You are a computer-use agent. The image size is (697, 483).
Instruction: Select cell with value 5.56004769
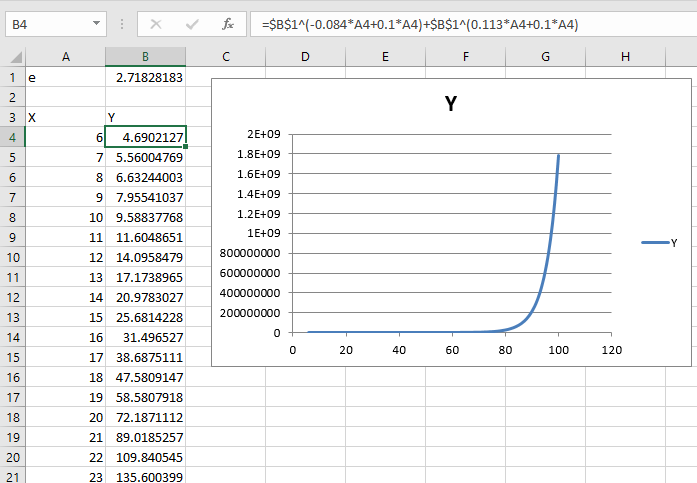145,157
